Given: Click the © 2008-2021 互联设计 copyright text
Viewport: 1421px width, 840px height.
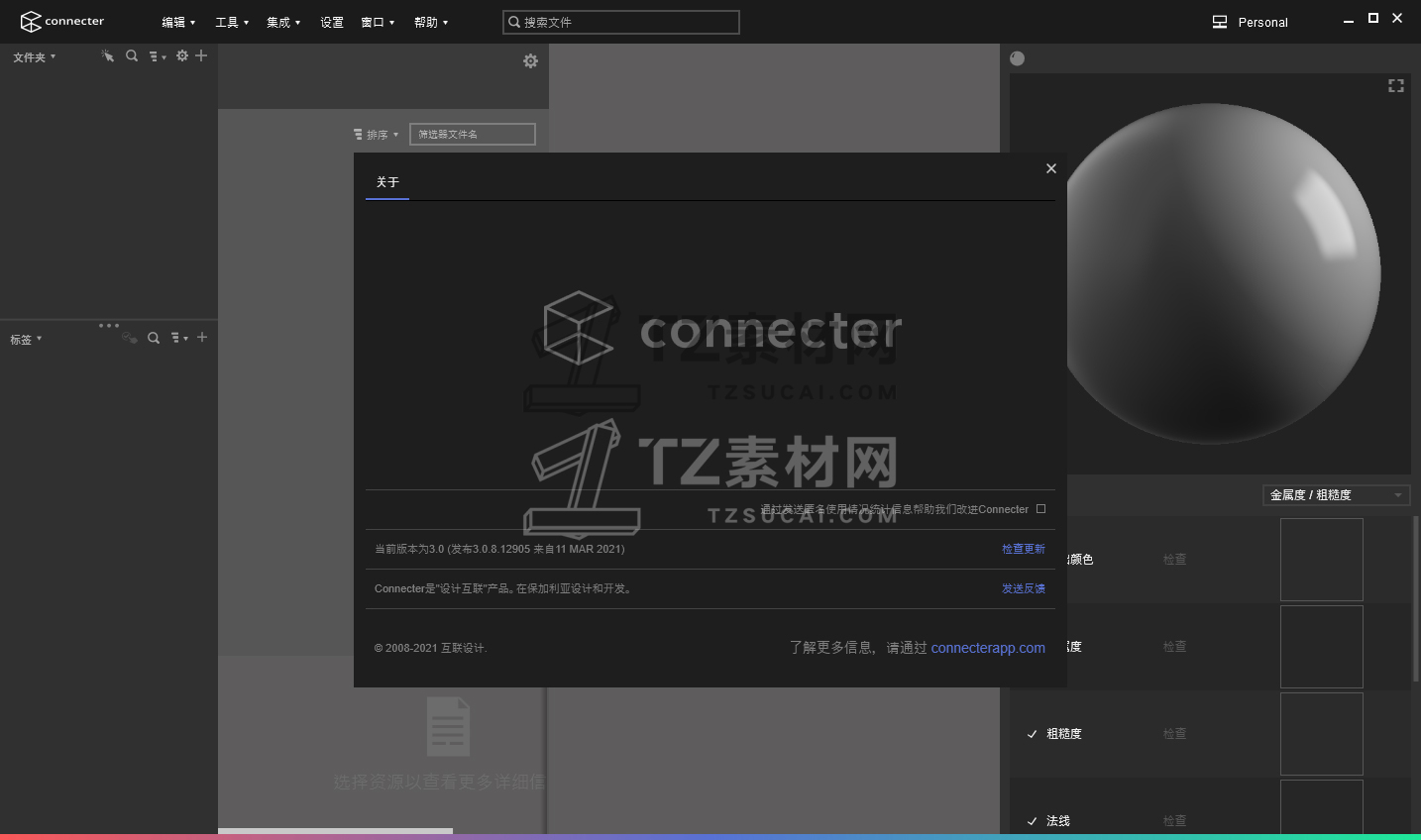Looking at the screenshot, I should point(431,648).
